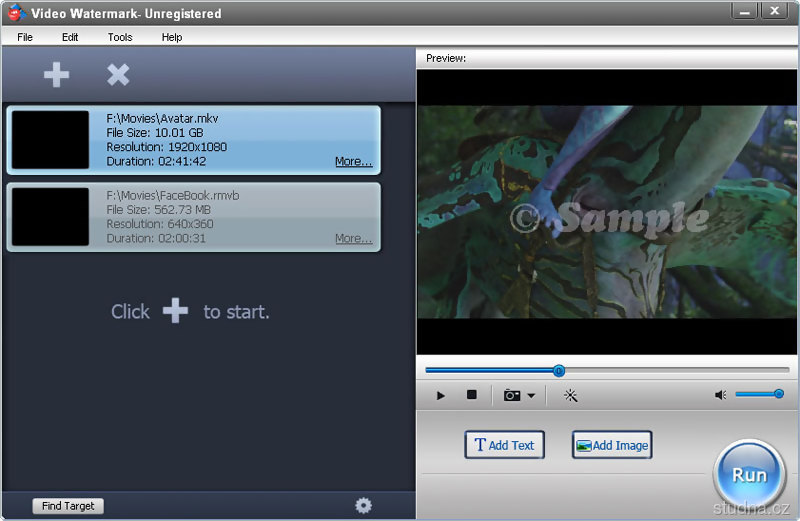Close the Video Watermark window

(774, 11)
